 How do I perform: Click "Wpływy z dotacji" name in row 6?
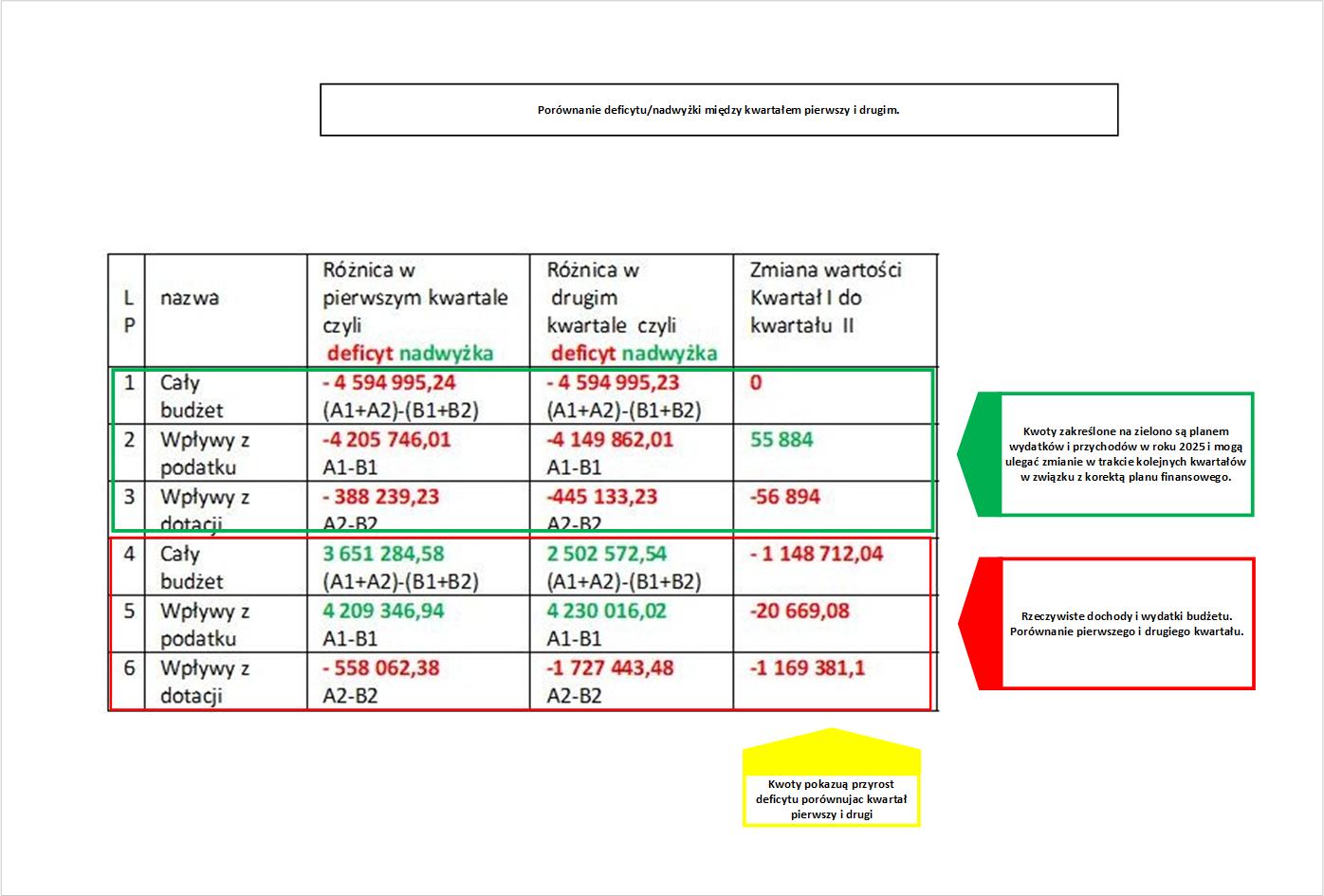204,682
